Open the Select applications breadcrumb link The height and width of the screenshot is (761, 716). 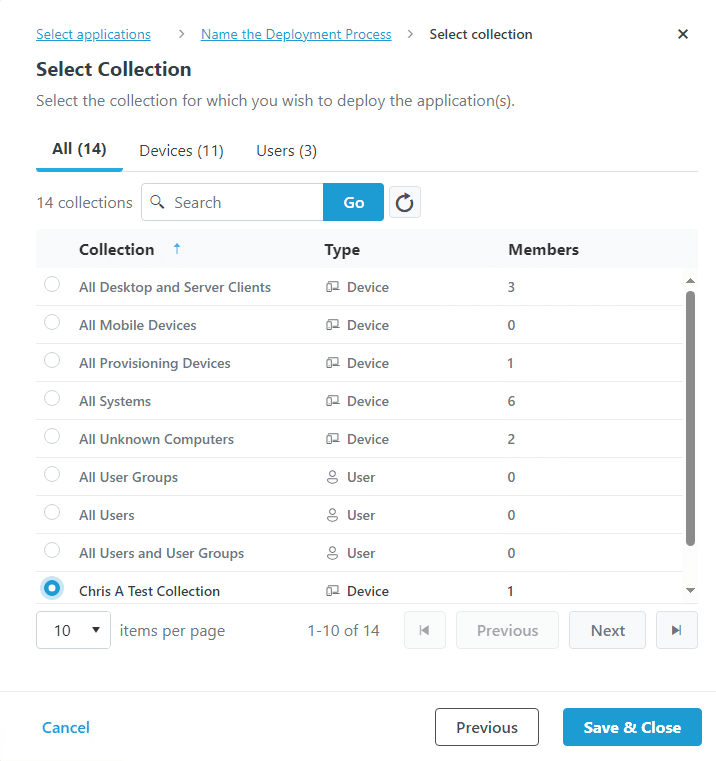click(93, 34)
